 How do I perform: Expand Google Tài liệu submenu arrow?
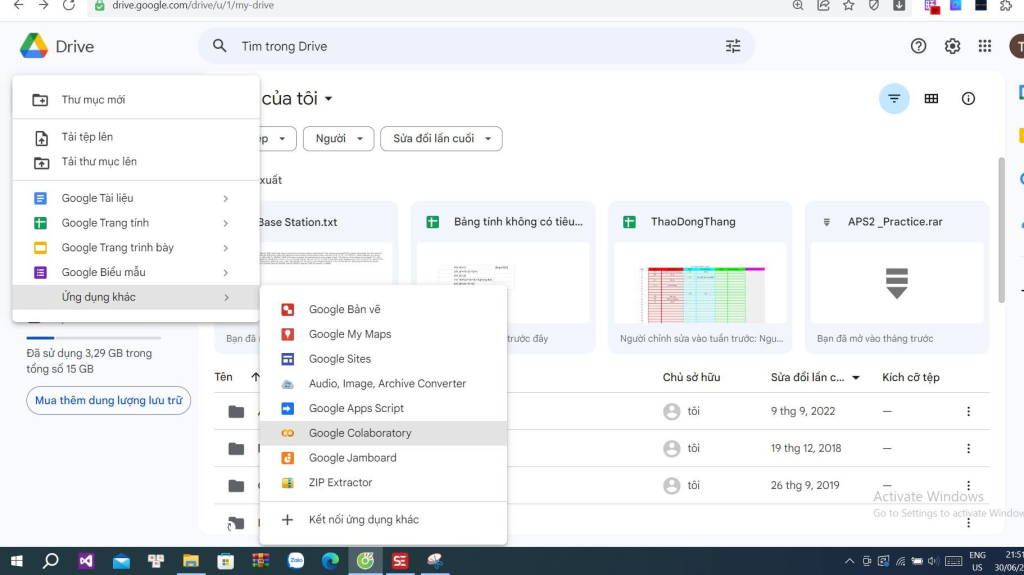(226, 199)
